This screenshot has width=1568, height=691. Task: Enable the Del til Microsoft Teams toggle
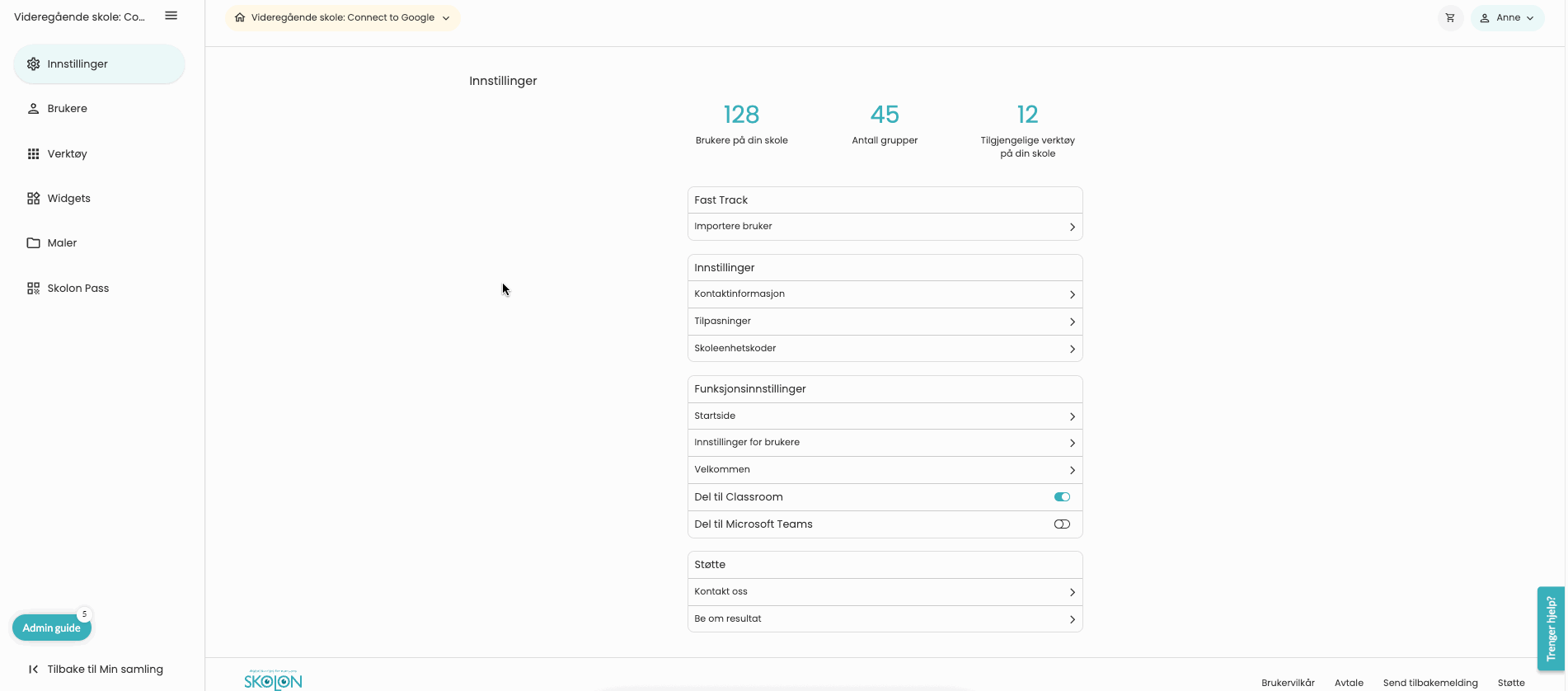pos(1062,524)
